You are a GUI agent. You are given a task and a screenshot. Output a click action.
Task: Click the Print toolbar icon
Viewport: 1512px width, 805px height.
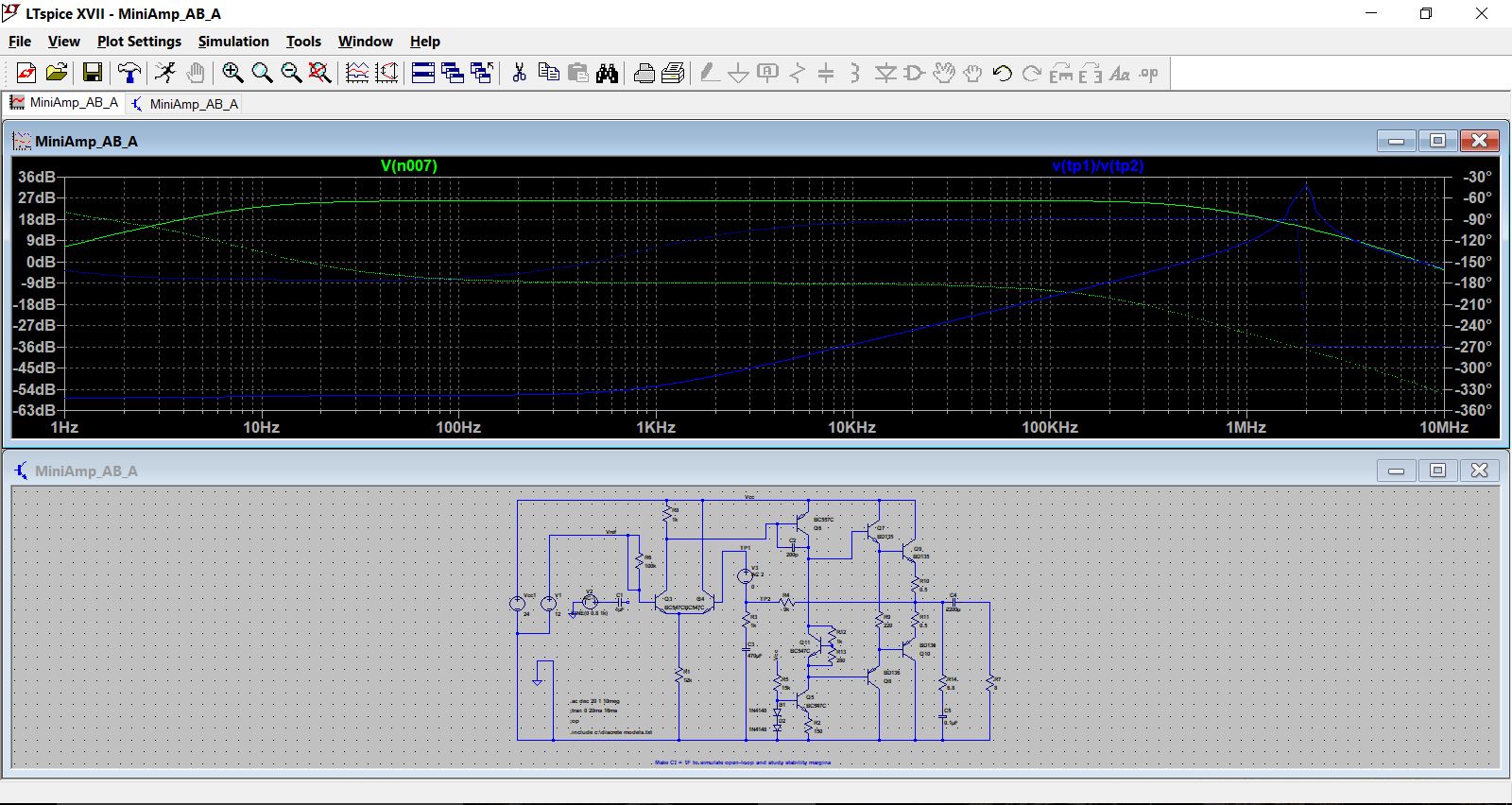[674, 73]
